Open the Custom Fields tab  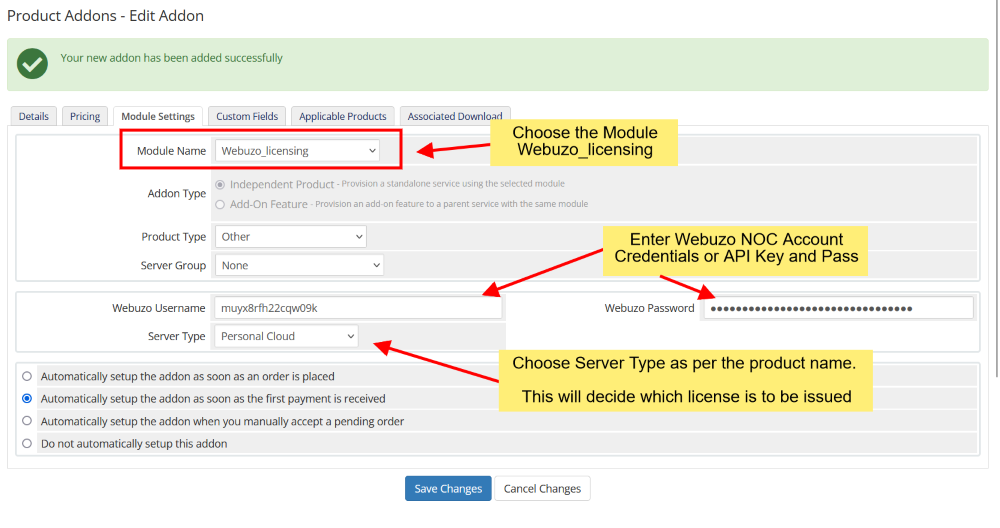[247, 116]
